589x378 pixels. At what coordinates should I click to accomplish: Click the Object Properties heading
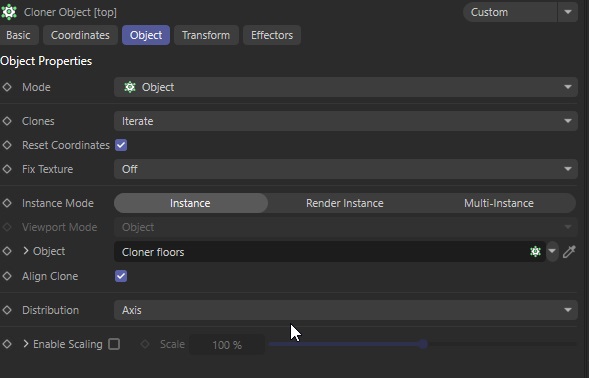(46, 61)
